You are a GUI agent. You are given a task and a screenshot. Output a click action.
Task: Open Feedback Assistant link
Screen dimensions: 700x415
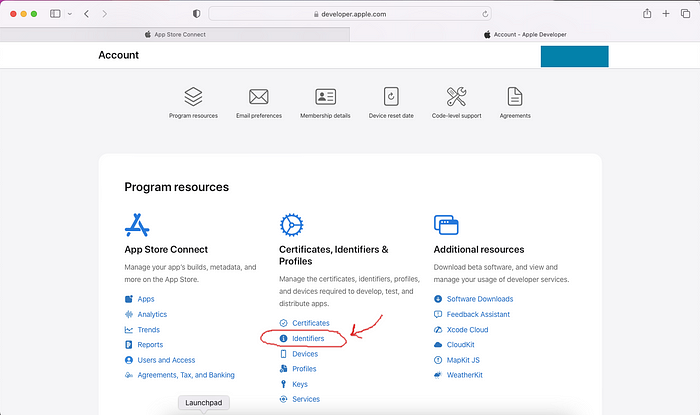[x=478, y=314]
